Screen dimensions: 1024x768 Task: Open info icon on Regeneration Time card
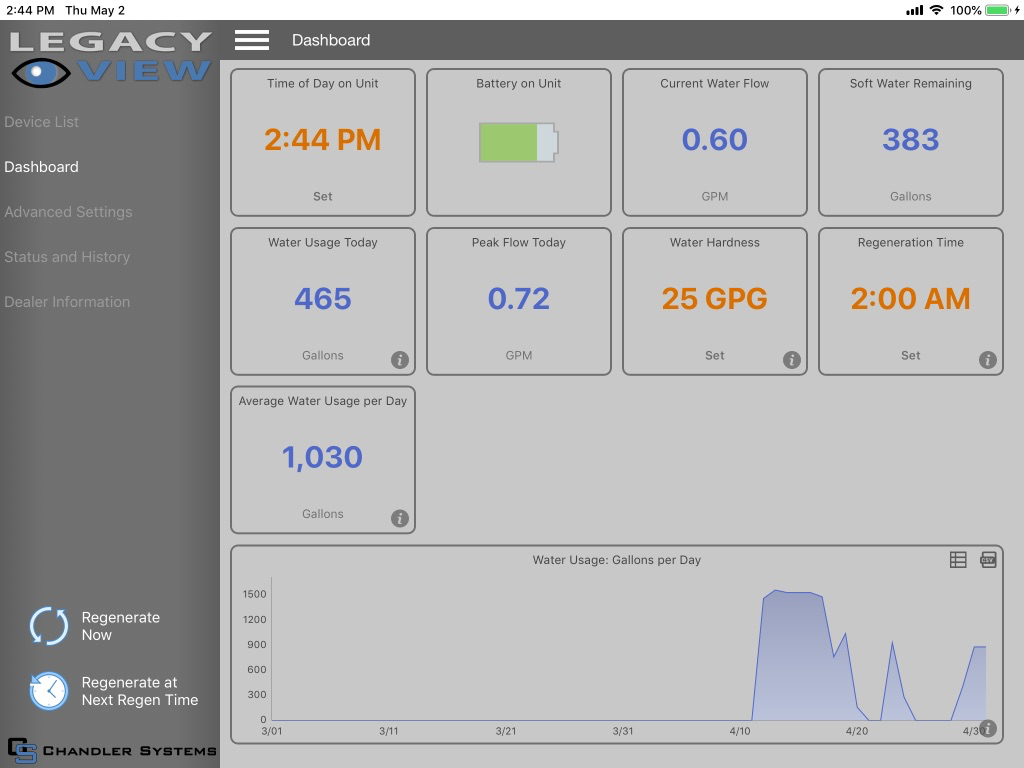point(987,359)
